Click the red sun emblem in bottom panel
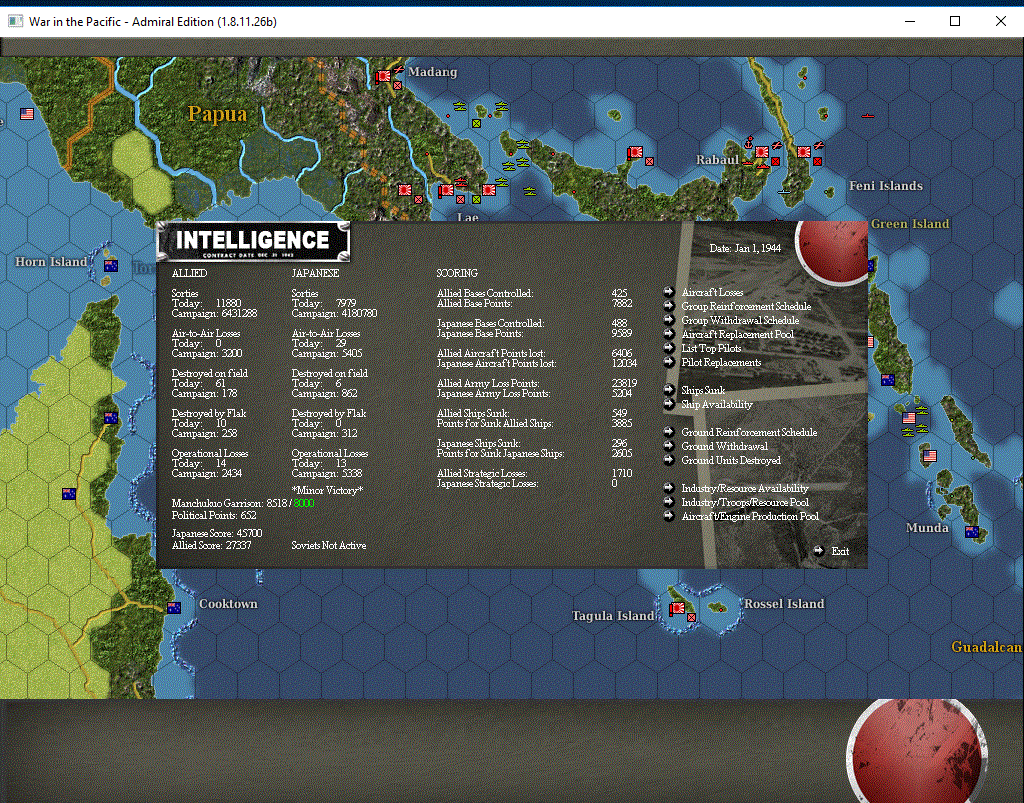The height and width of the screenshot is (803, 1024). 917,751
